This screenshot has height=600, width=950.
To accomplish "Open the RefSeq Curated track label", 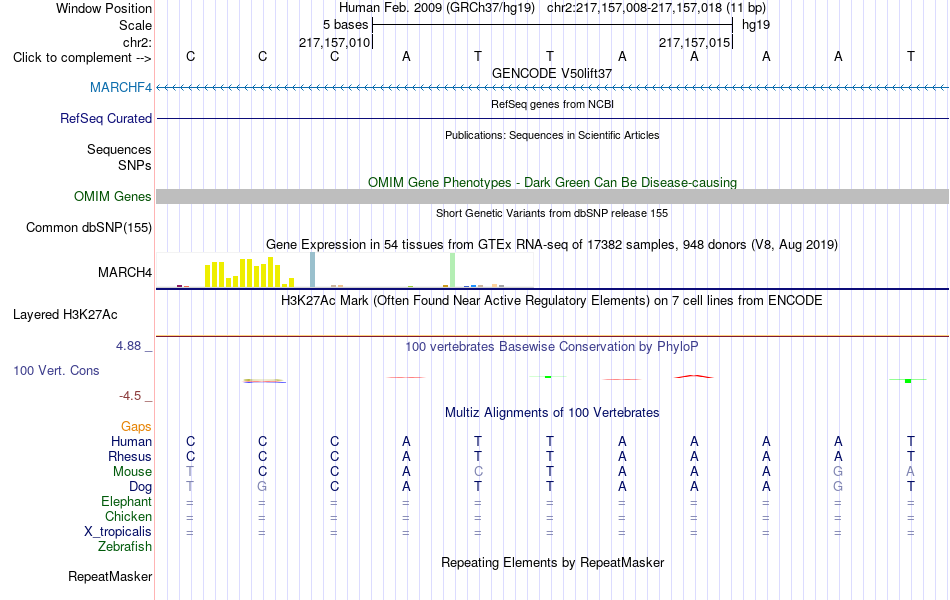I will click(x=106, y=118).
